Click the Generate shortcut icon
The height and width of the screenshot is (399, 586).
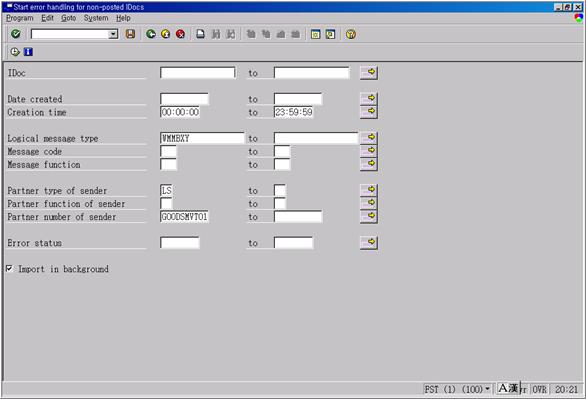click(330, 34)
